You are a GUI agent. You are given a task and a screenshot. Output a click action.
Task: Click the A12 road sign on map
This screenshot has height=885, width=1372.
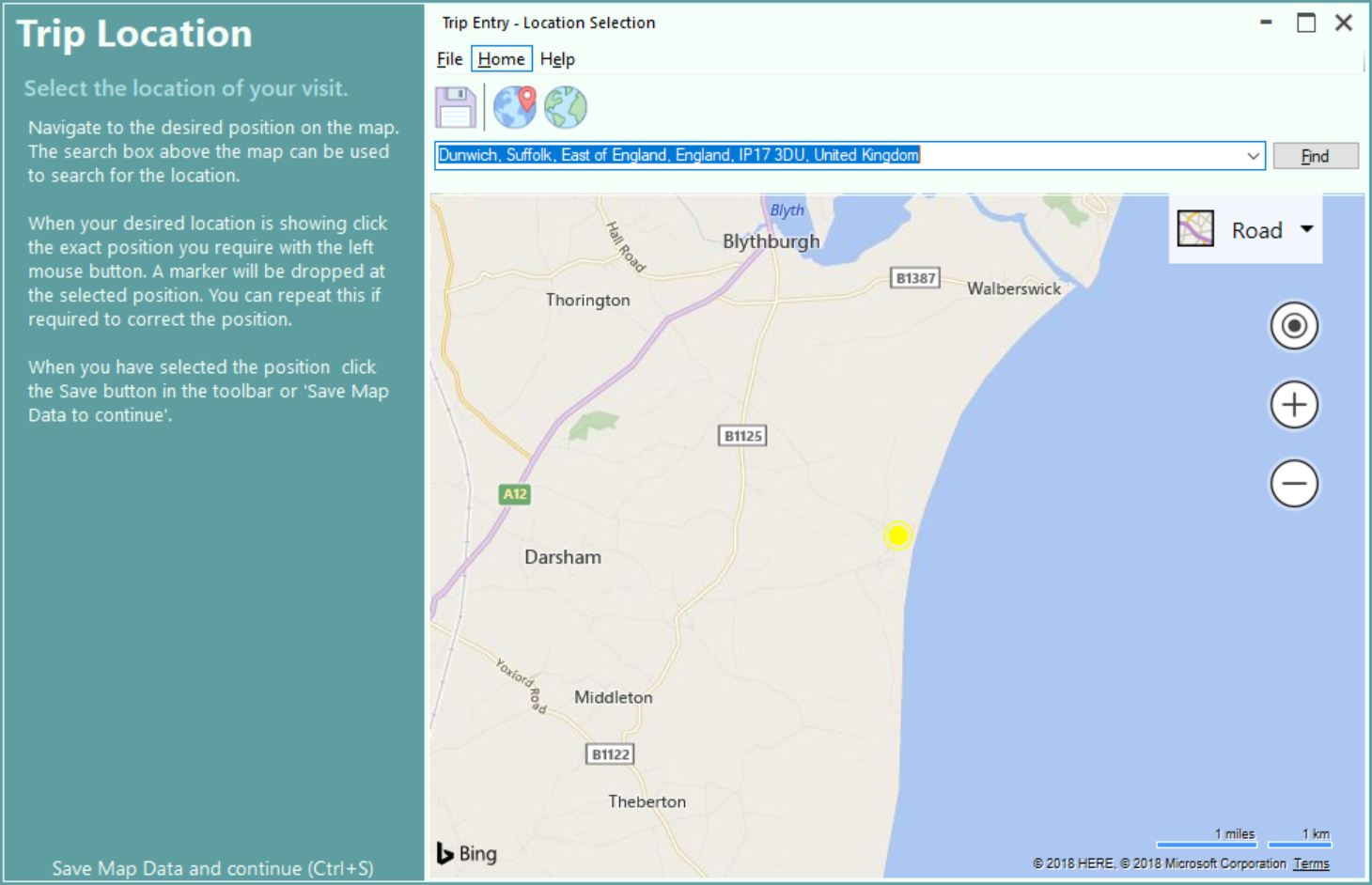click(x=515, y=494)
